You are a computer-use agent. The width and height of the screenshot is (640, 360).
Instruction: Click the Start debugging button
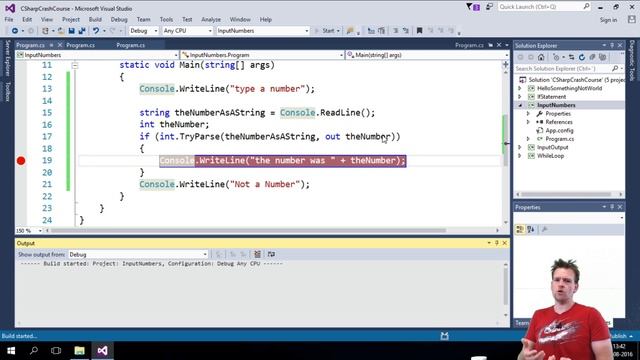(x=327, y=31)
